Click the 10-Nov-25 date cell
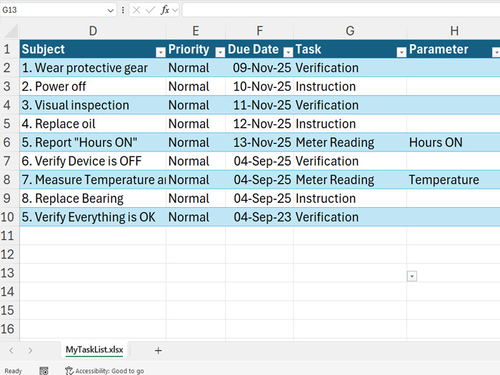500x375 pixels. (260, 87)
